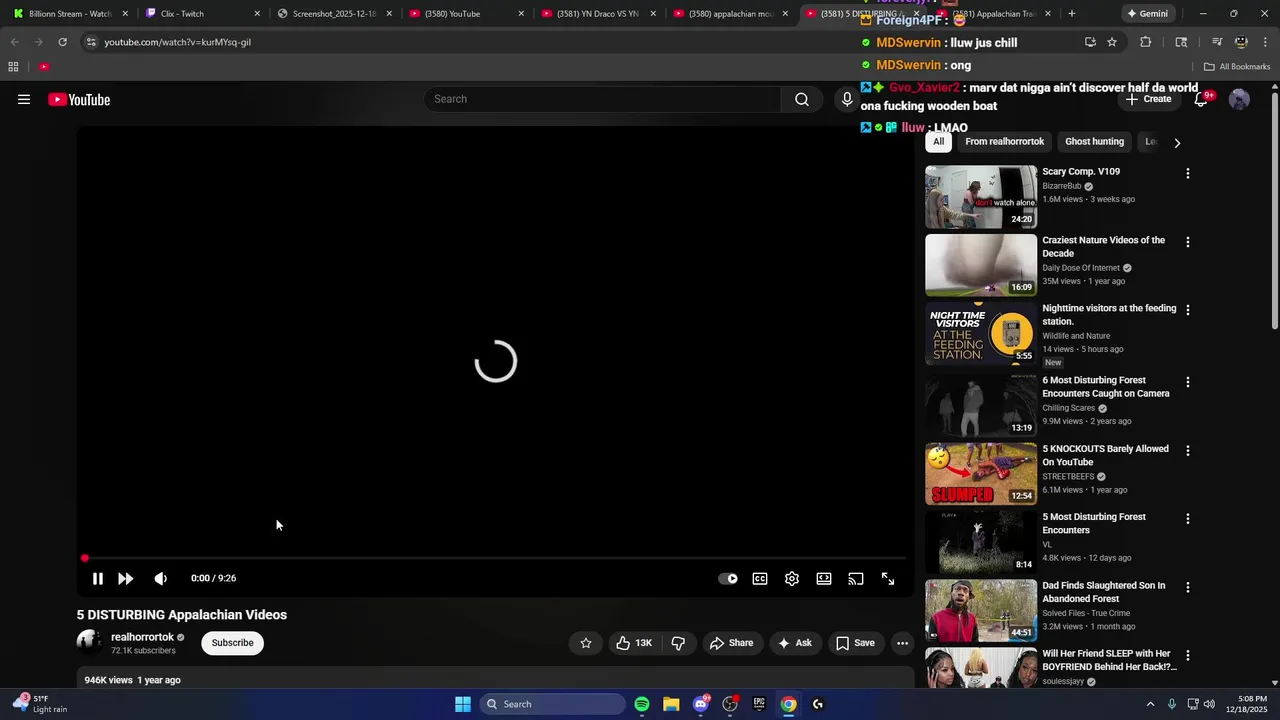Share this video
This screenshot has height=720, width=1280.
coord(731,643)
